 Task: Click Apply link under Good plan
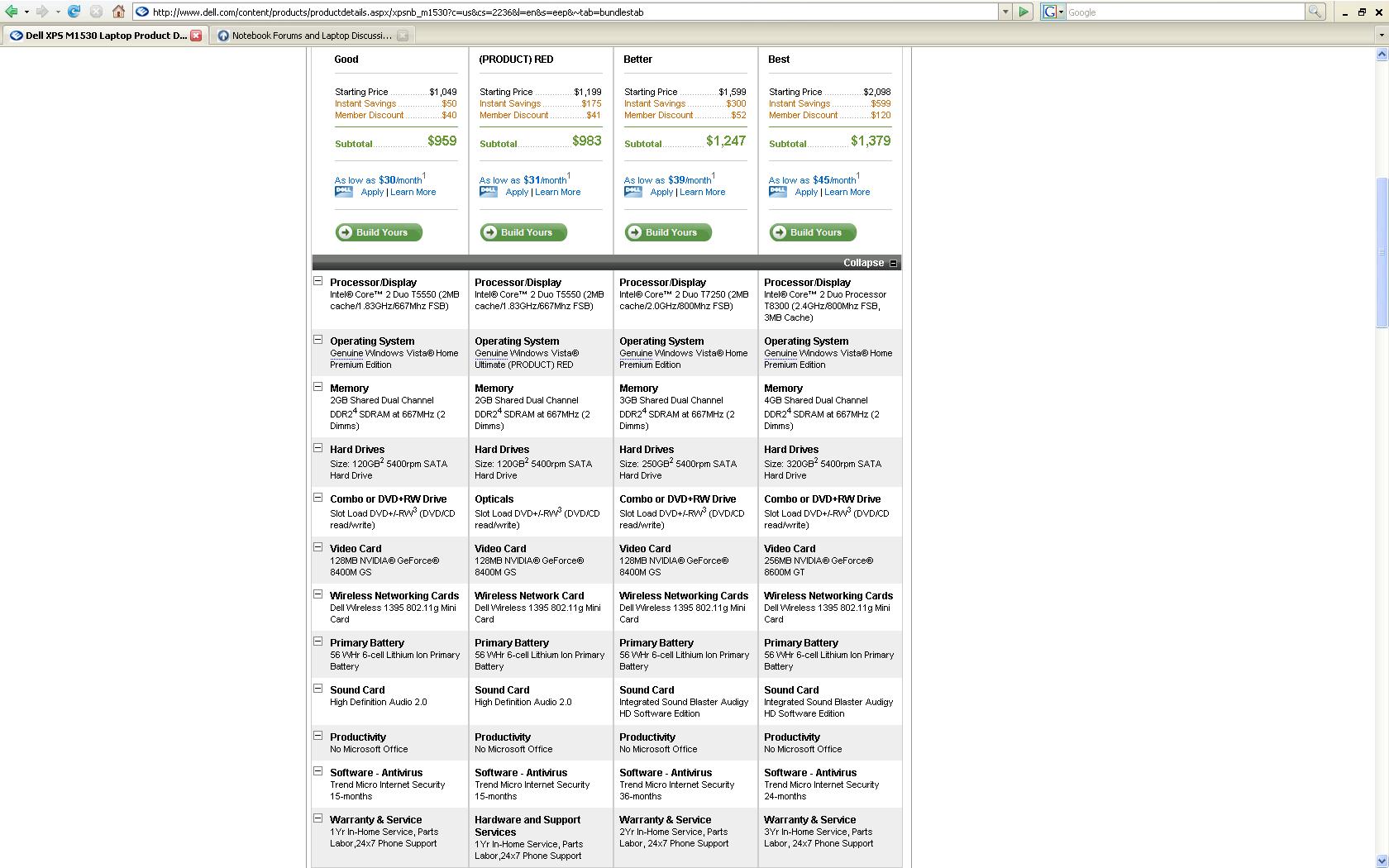372,192
